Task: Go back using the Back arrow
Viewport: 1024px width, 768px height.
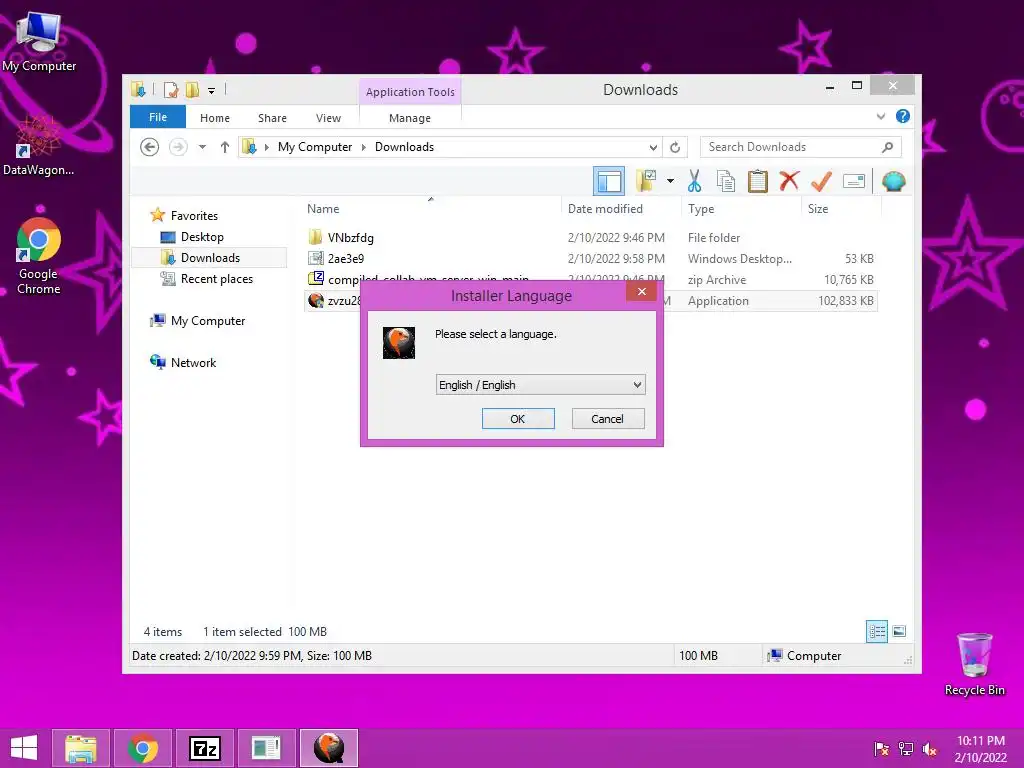Action: coord(150,147)
